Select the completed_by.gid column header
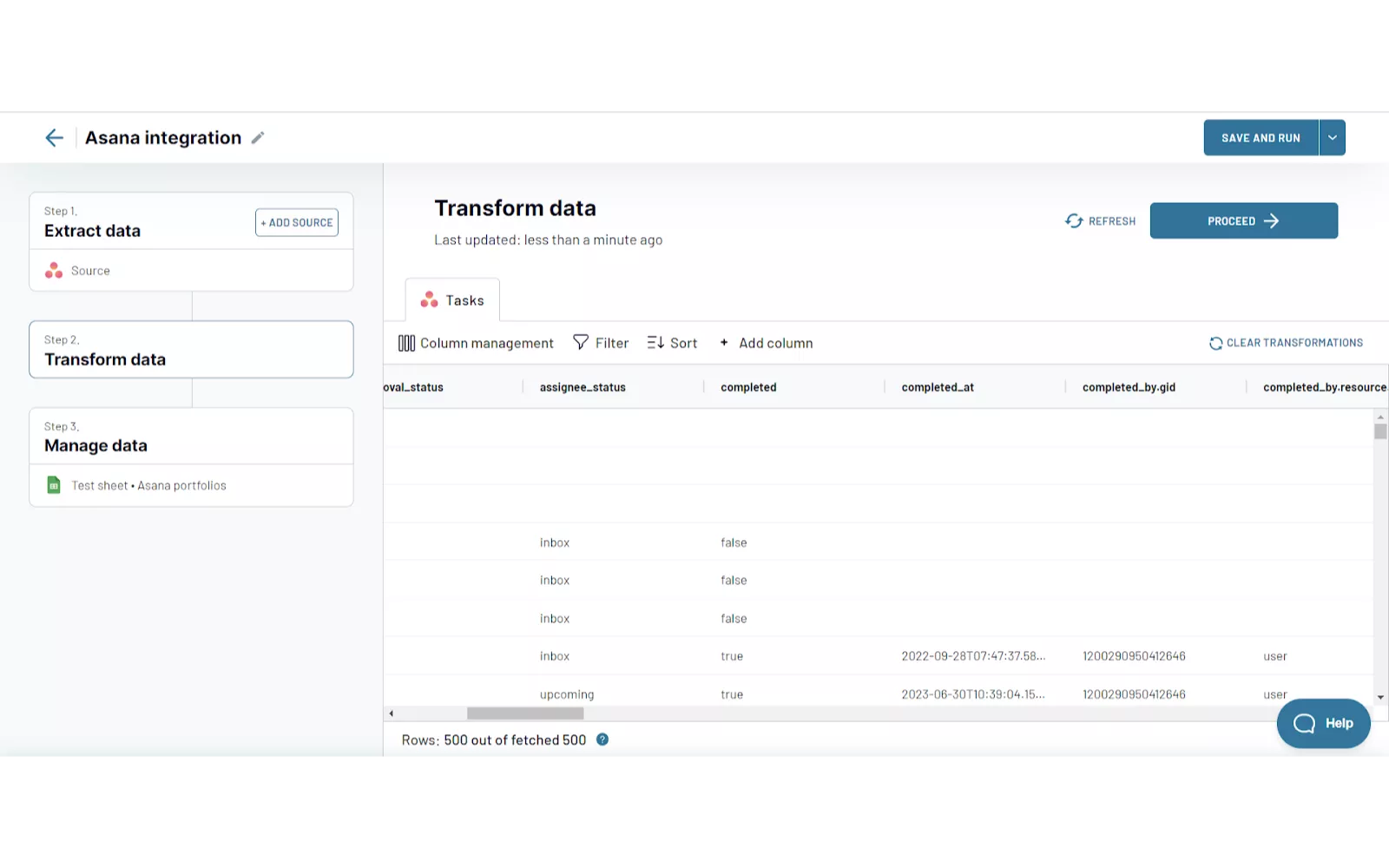This screenshot has width=1389, height=868. tap(1129, 387)
